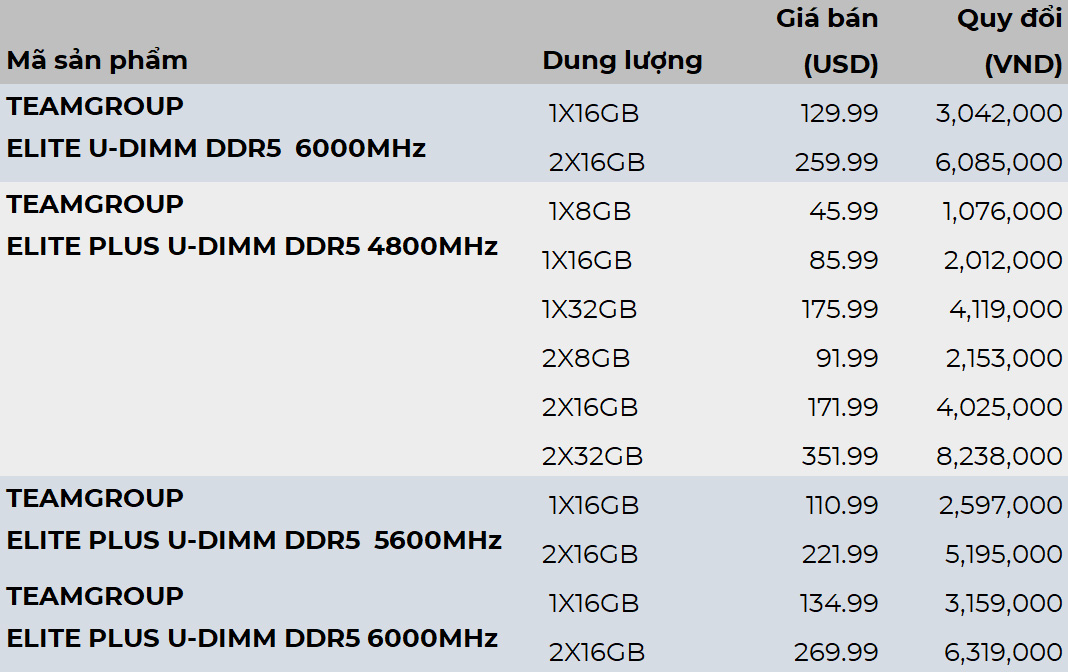Click the 129.99 USD price
Screen dimensions: 1068x672
[x=839, y=114]
